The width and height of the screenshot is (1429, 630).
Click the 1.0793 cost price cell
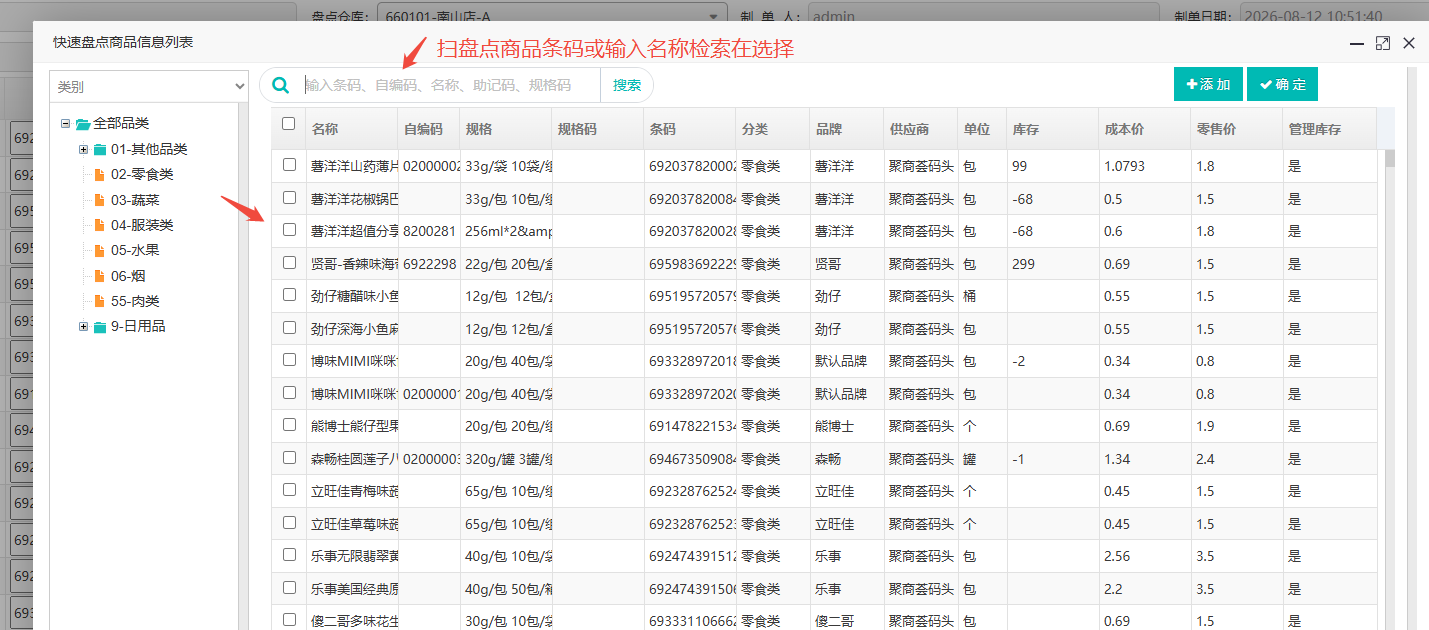pos(1144,166)
